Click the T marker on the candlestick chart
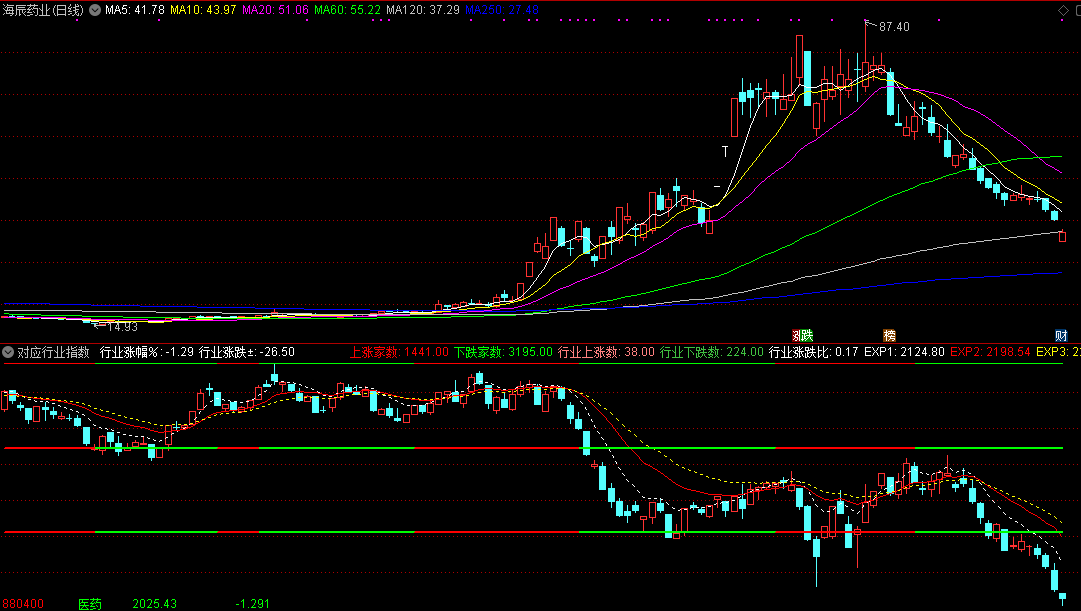The height and width of the screenshot is (611, 1081). pos(725,151)
